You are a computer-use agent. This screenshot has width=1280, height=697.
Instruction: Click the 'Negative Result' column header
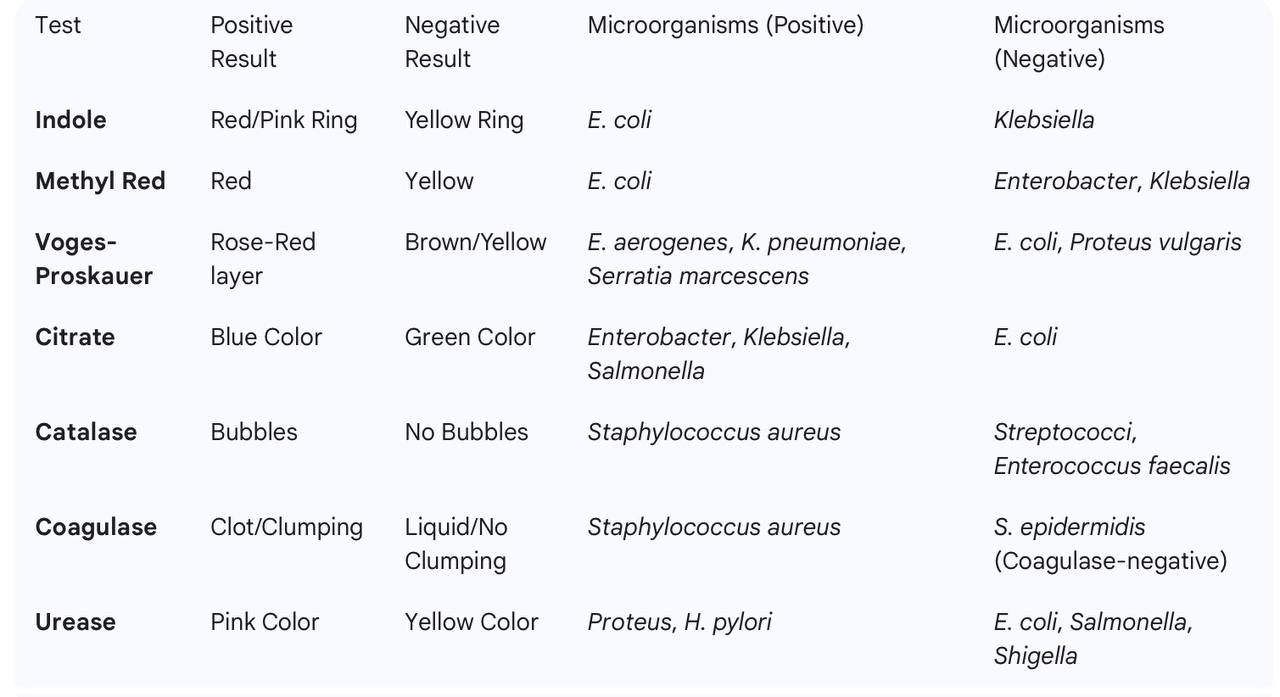[451, 42]
